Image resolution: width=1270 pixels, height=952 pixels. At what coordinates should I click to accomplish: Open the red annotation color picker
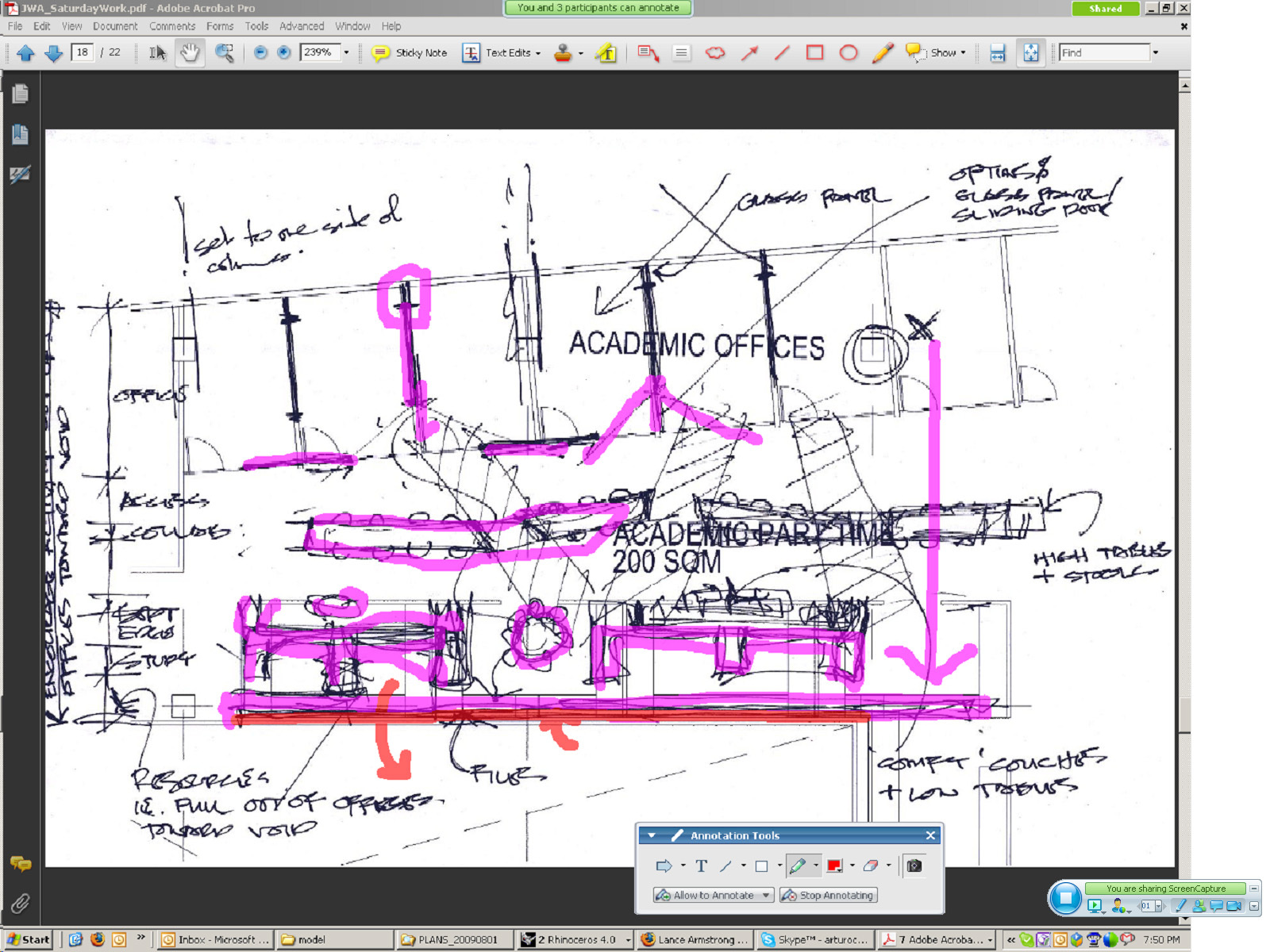pos(834,866)
